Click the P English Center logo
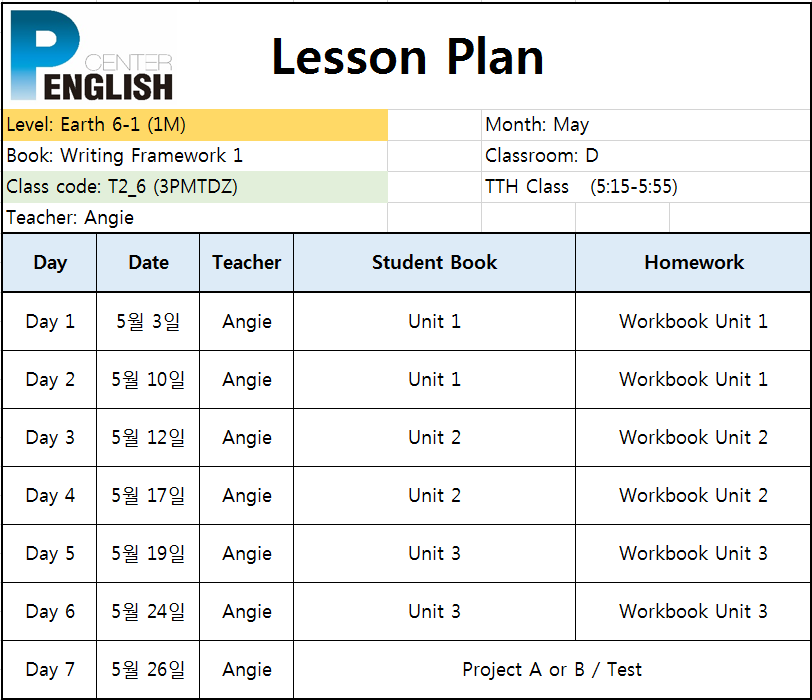 coord(92,55)
